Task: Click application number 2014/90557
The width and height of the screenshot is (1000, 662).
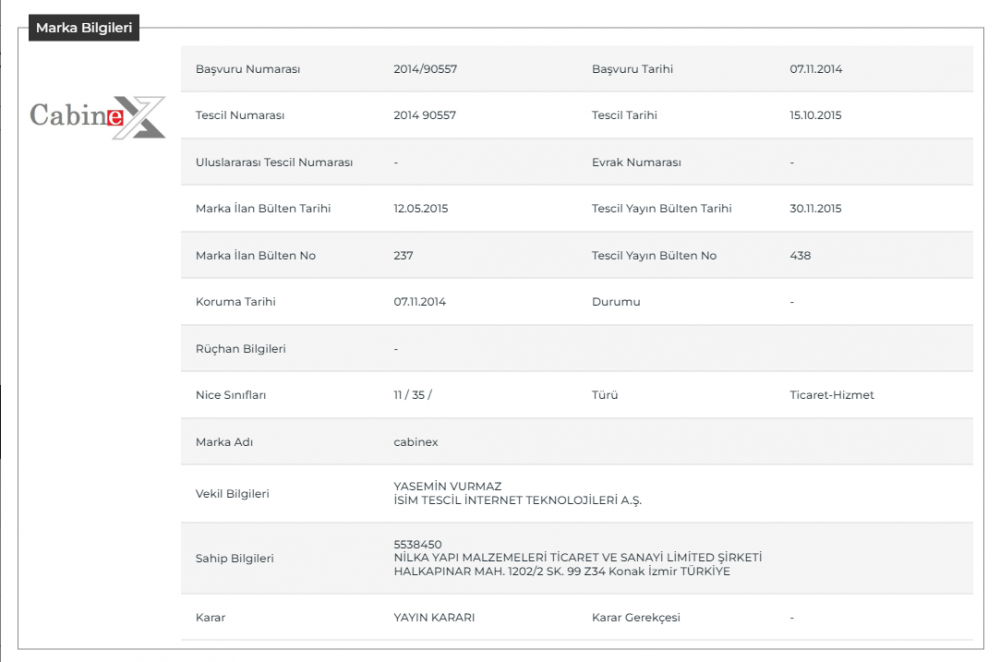Action: tap(425, 69)
